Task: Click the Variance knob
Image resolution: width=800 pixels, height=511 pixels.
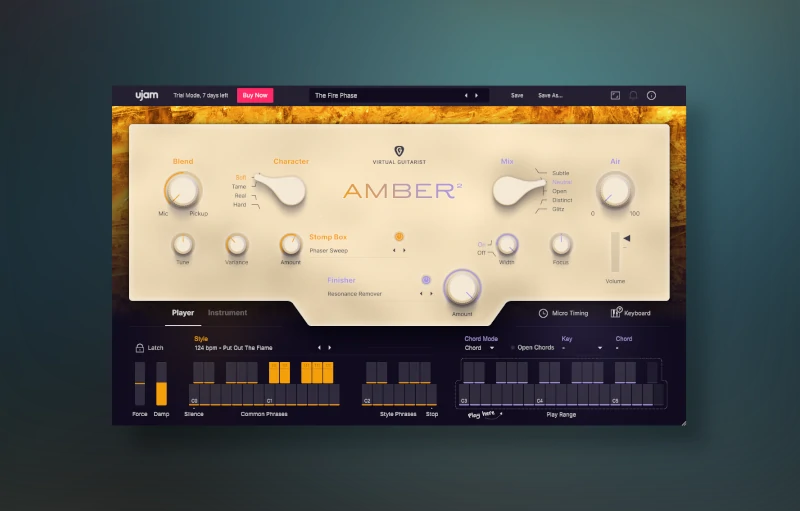Action: (x=237, y=245)
